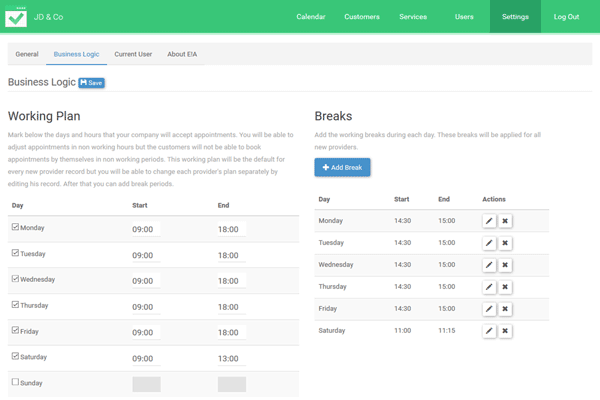Edit the Saturday break entry
The width and height of the screenshot is (600, 400).
click(489, 331)
